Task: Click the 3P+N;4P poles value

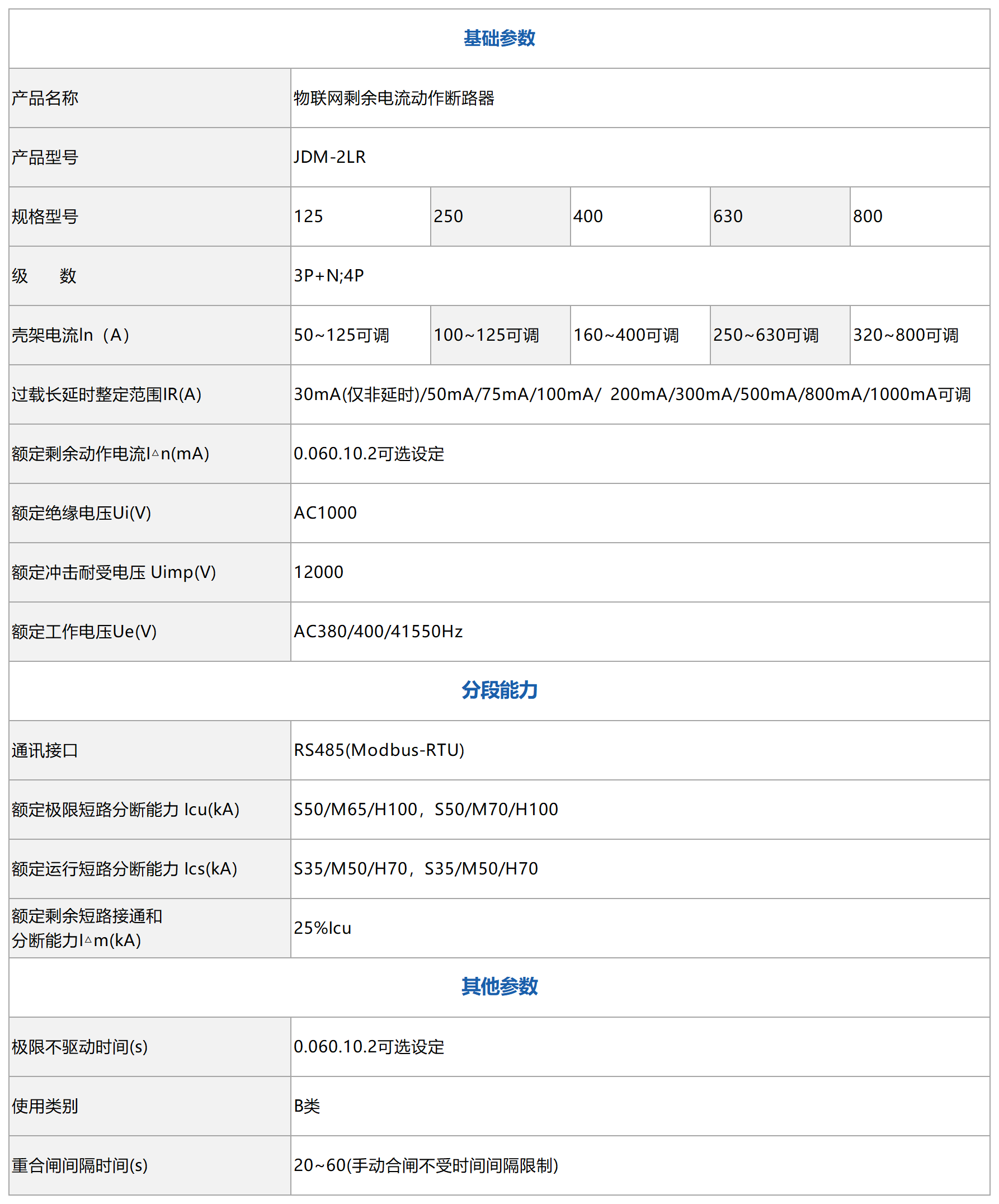Action: tap(329, 276)
